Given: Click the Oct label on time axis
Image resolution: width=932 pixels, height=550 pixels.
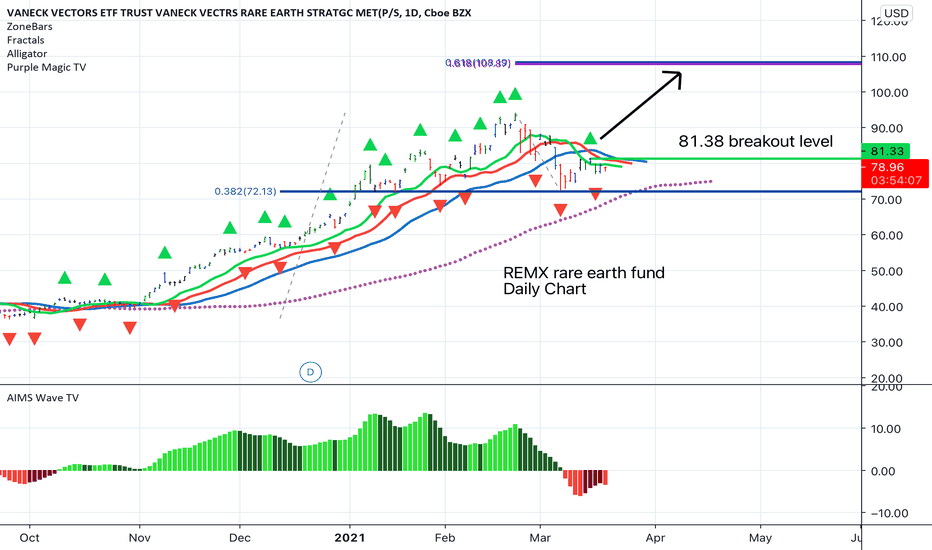Looking at the screenshot, I should [x=29, y=538].
